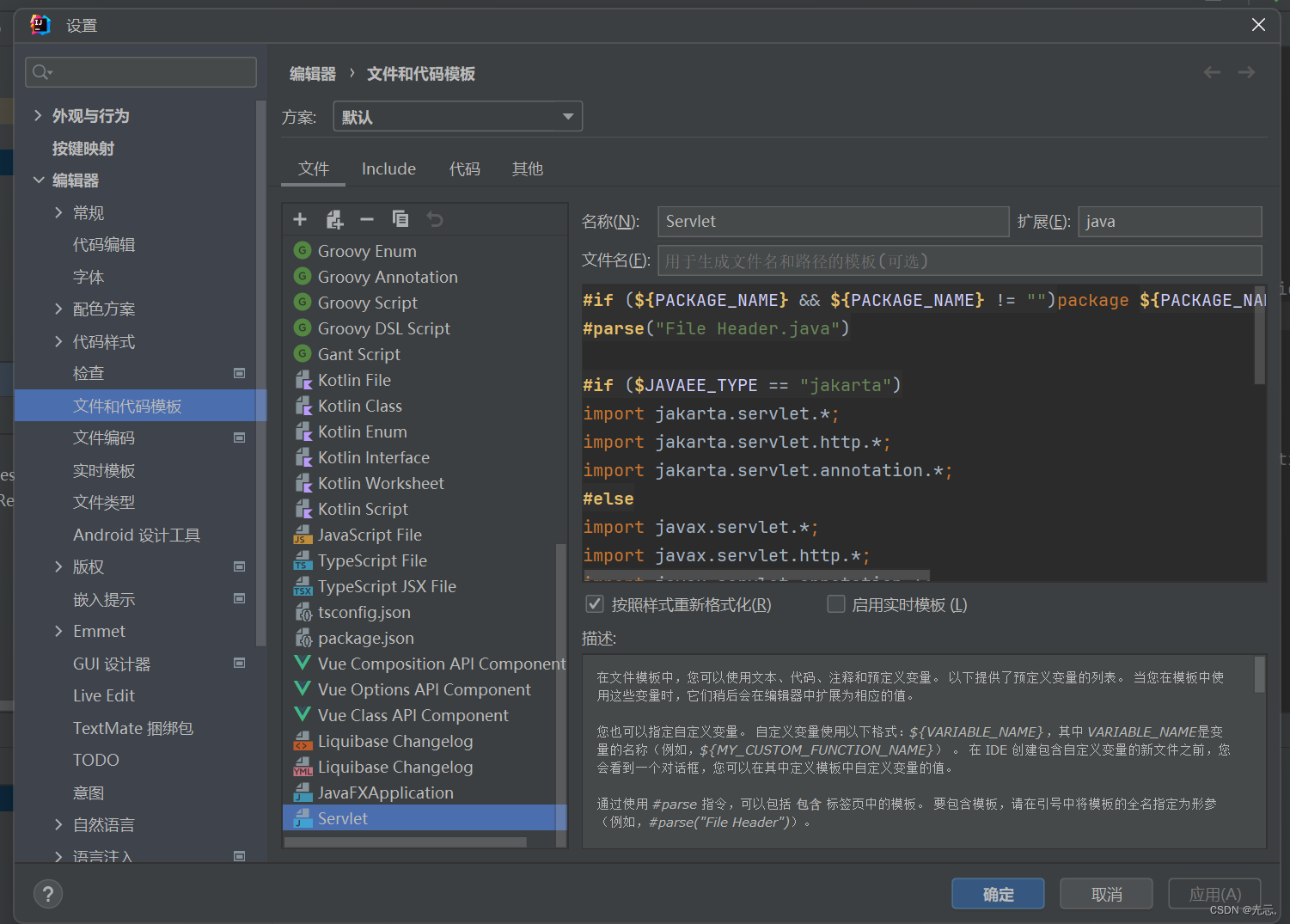The height and width of the screenshot is (924, 1290).
Task: Expand the 配色方案 tree node
Action: [58, 309]
